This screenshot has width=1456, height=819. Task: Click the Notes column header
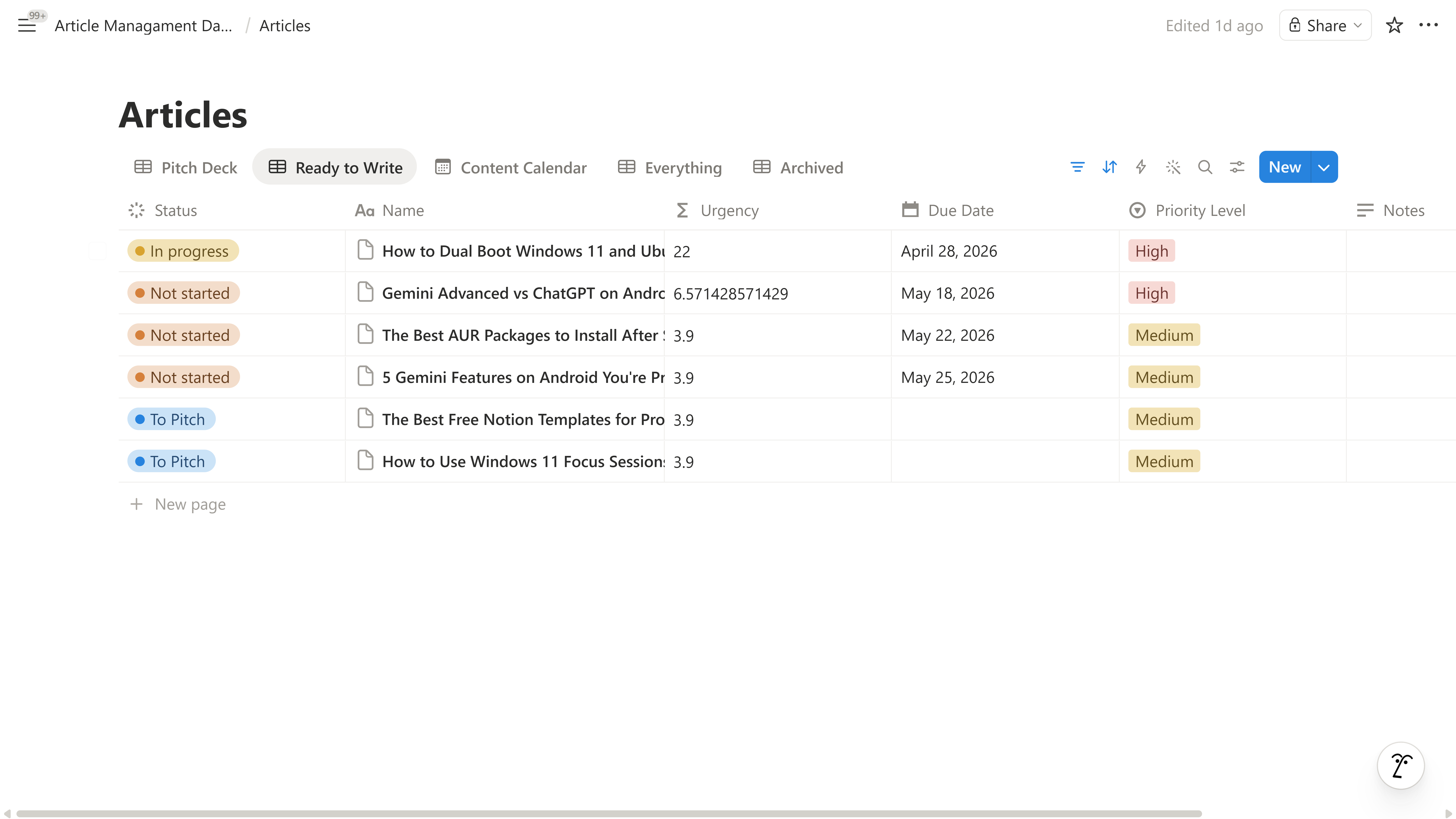pyautogui.click(x=1401, y=210)
